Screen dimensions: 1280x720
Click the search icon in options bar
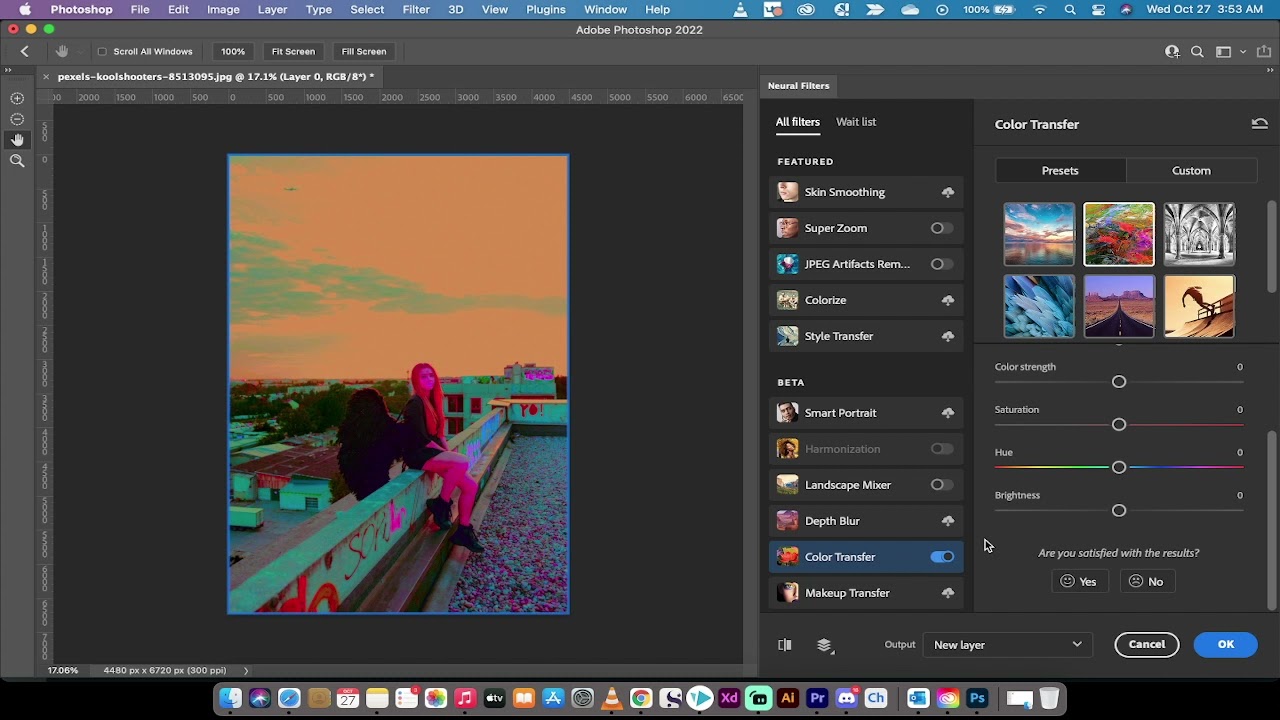pyautogui.click(x=1197, y=51)
